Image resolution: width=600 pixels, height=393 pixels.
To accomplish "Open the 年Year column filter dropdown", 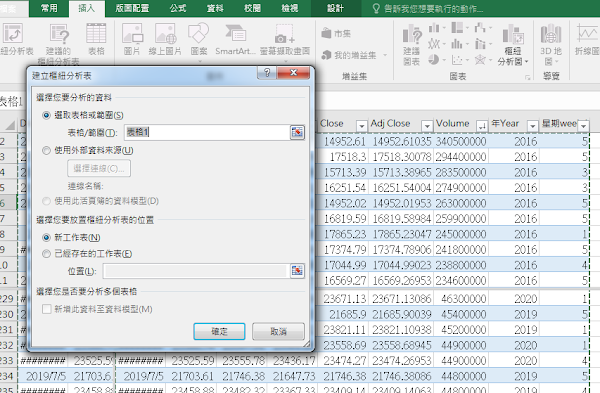I will 533,125.
